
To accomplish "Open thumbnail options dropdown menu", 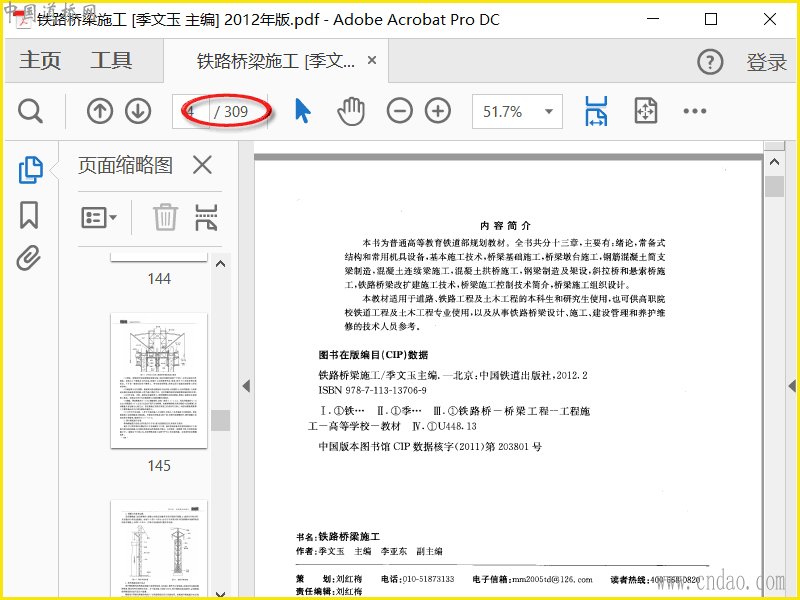I will click(99, 218).
